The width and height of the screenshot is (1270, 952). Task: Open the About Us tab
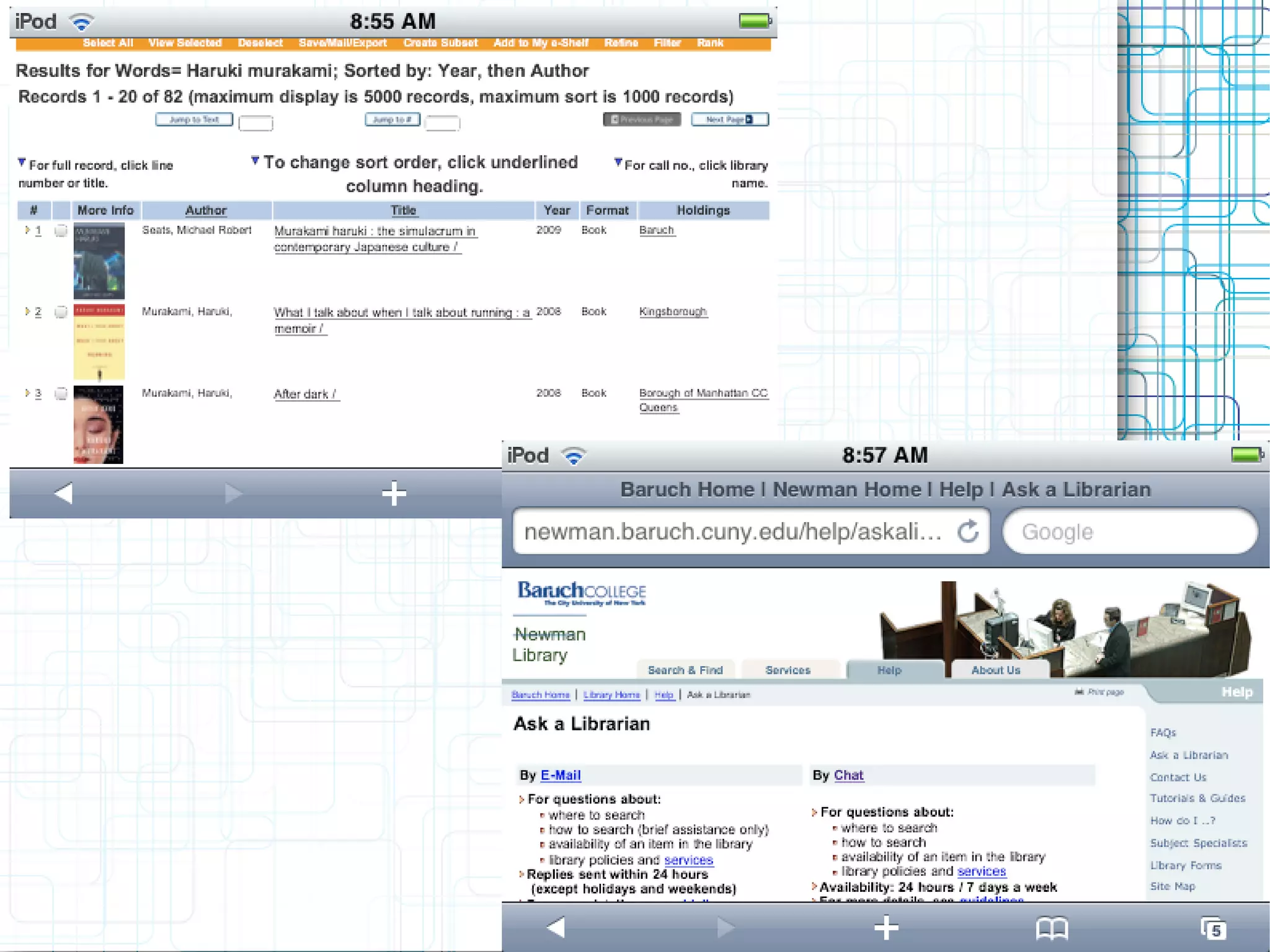995,670
